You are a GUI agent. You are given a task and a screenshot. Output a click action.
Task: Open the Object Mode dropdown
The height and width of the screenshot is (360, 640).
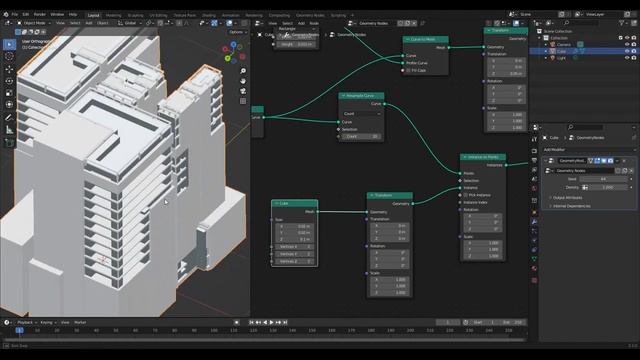[34, 23]
